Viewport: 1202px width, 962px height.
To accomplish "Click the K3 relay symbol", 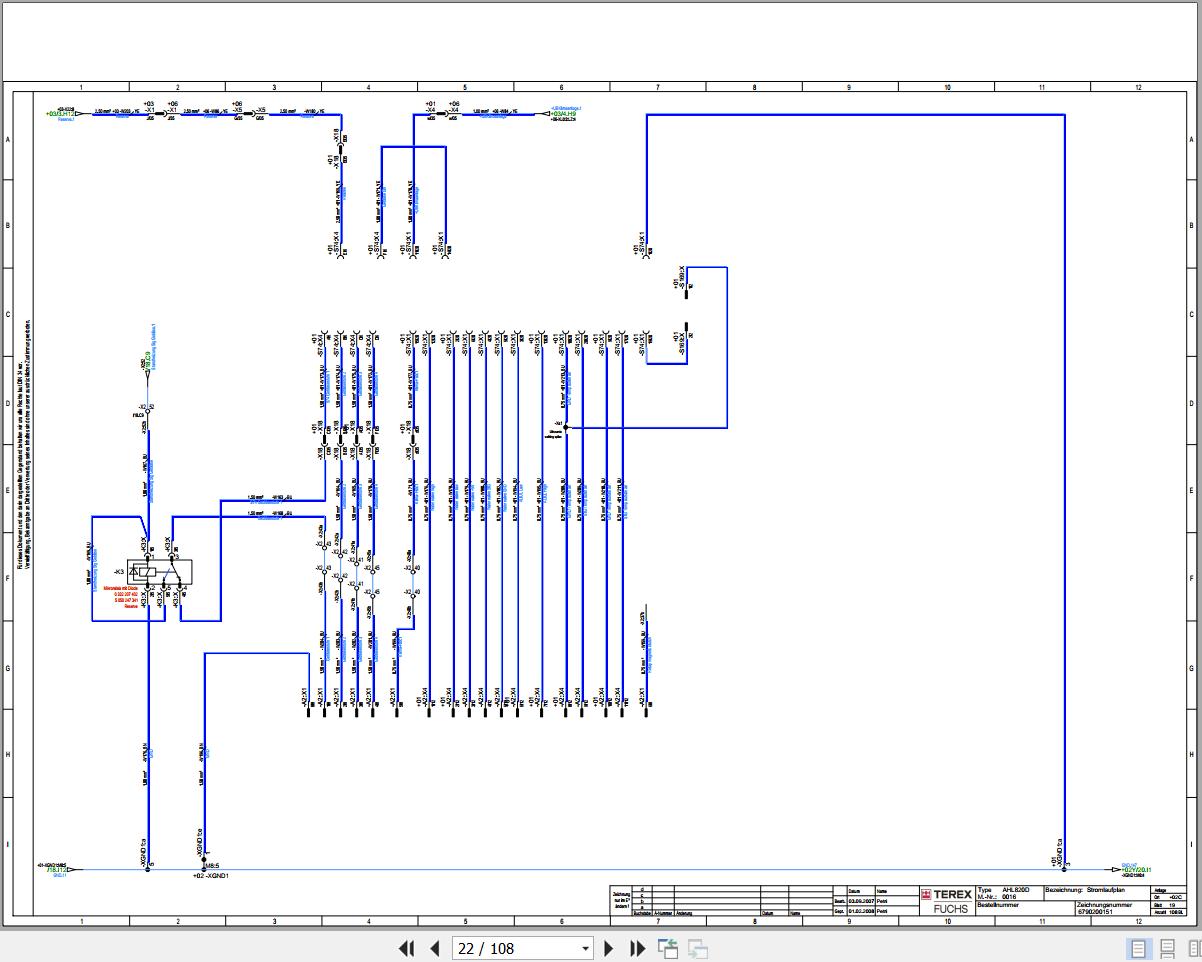I will click(x=160, y=571).
